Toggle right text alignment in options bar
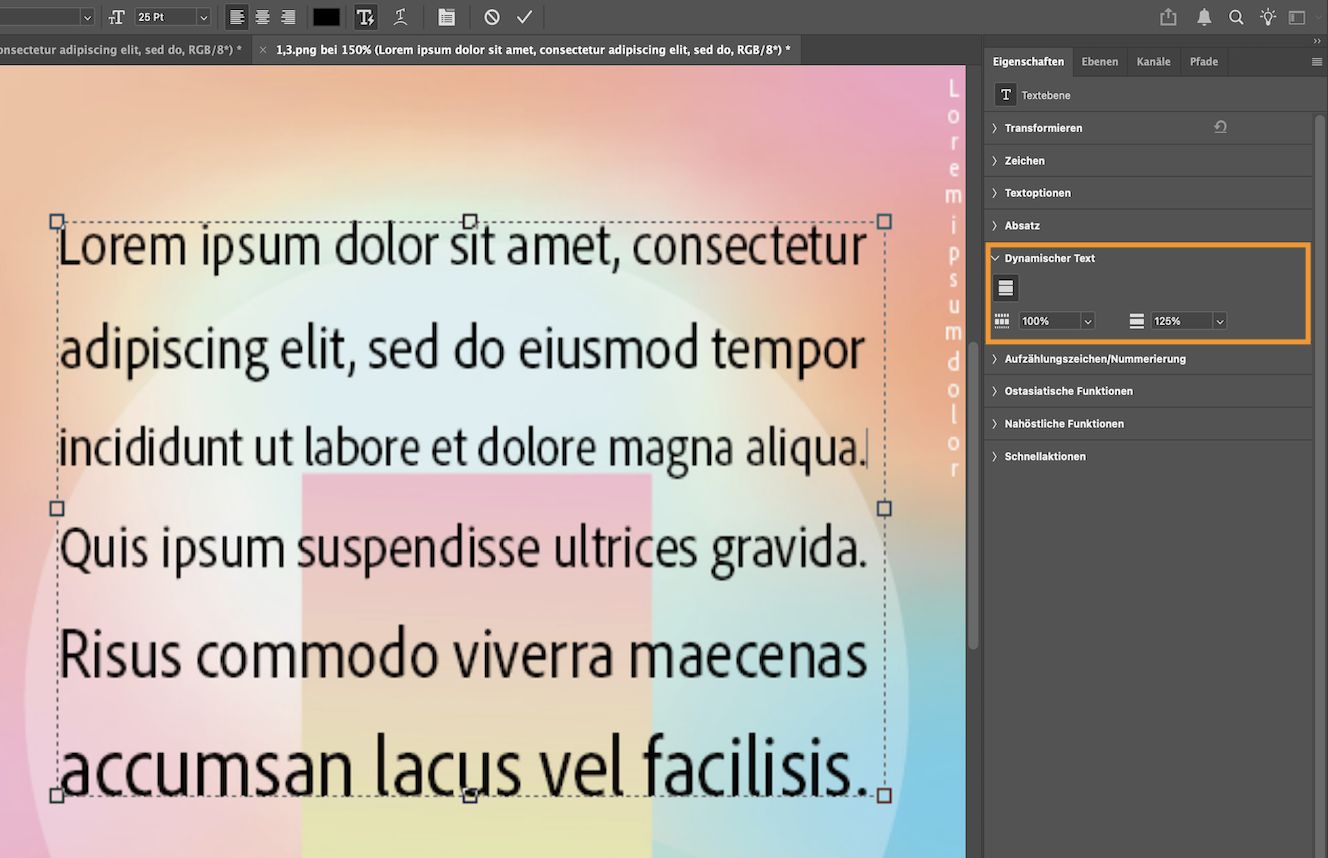 click(x=288, y=16)
